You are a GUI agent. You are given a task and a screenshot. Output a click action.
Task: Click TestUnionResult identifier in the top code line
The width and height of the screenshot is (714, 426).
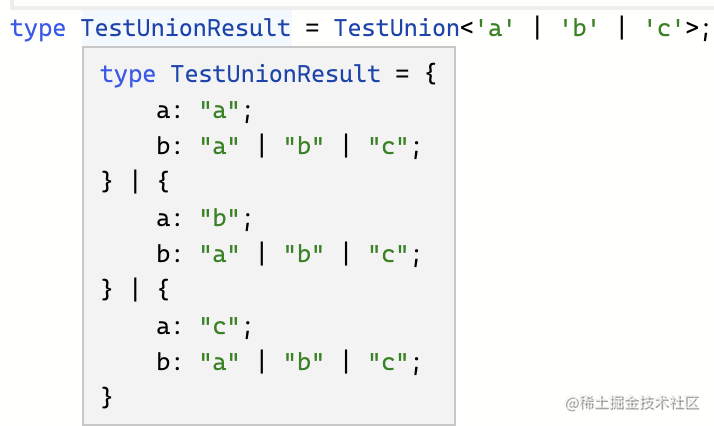(x=186, y=28)
